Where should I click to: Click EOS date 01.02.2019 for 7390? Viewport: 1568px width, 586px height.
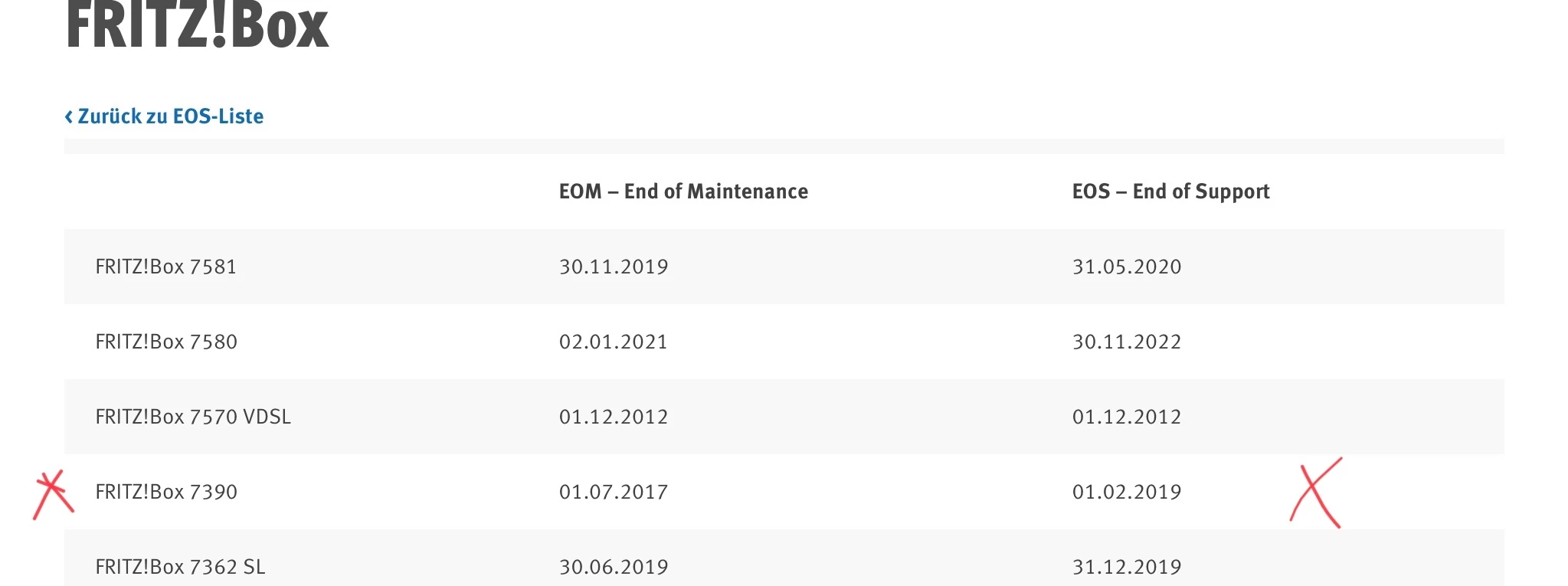(1127, 492)
